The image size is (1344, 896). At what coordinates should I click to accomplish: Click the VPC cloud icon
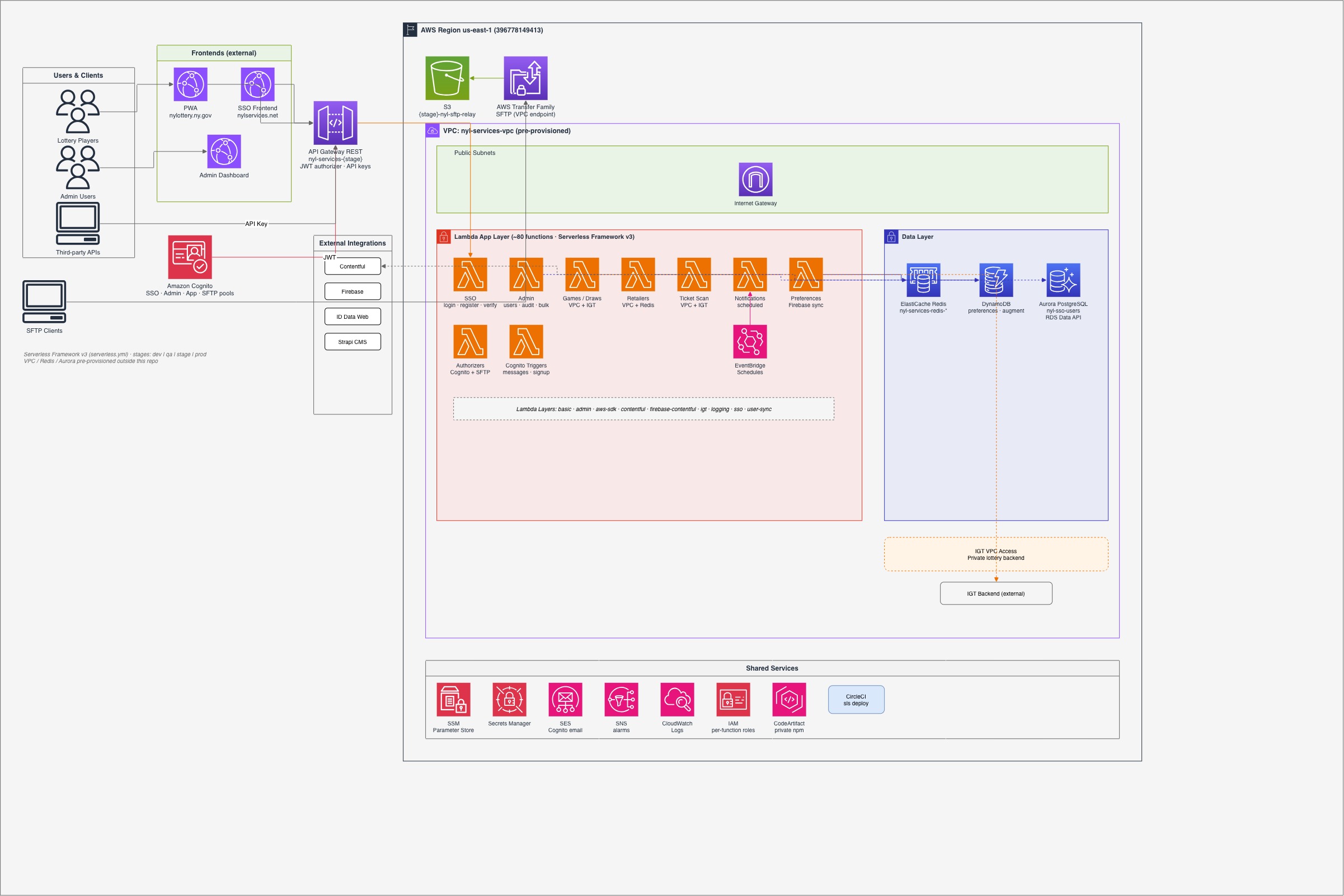coord(433,131)
